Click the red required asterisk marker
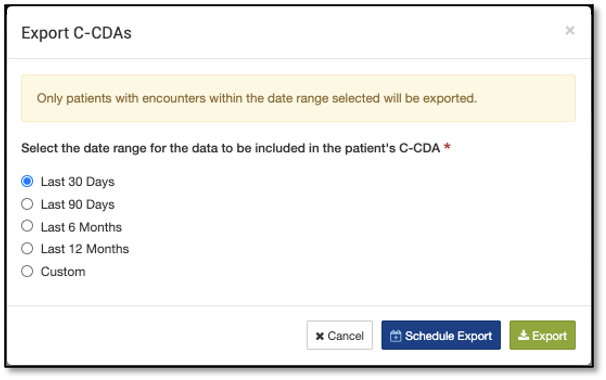 tap(447, 147)
